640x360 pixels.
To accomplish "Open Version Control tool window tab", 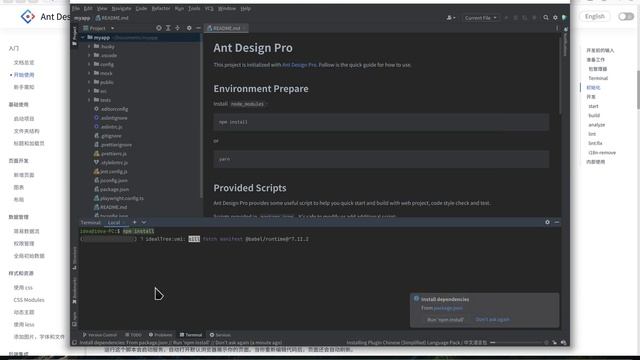I will point(100,335).
